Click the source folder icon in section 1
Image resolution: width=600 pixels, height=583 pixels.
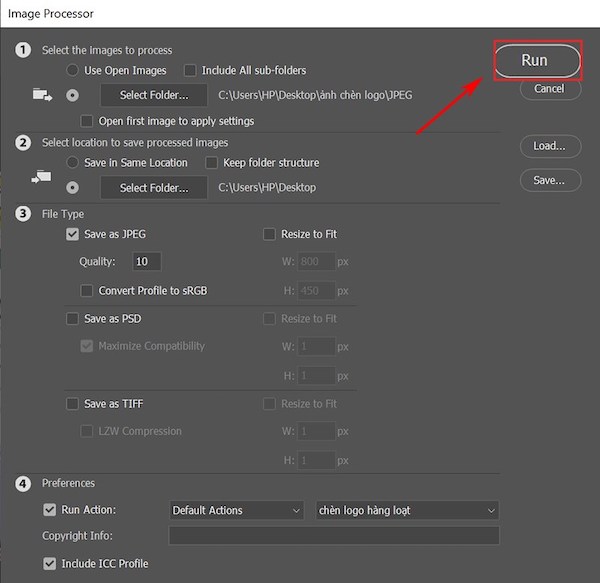42,95
